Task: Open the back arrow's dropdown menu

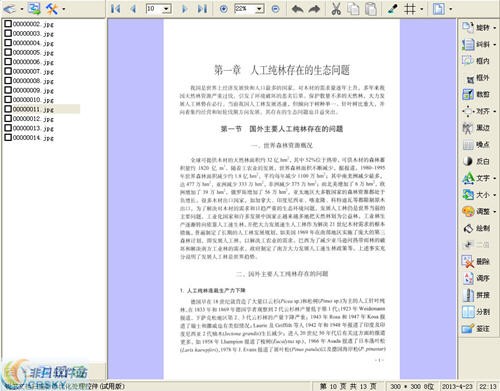Action: [x=22, y=9]
